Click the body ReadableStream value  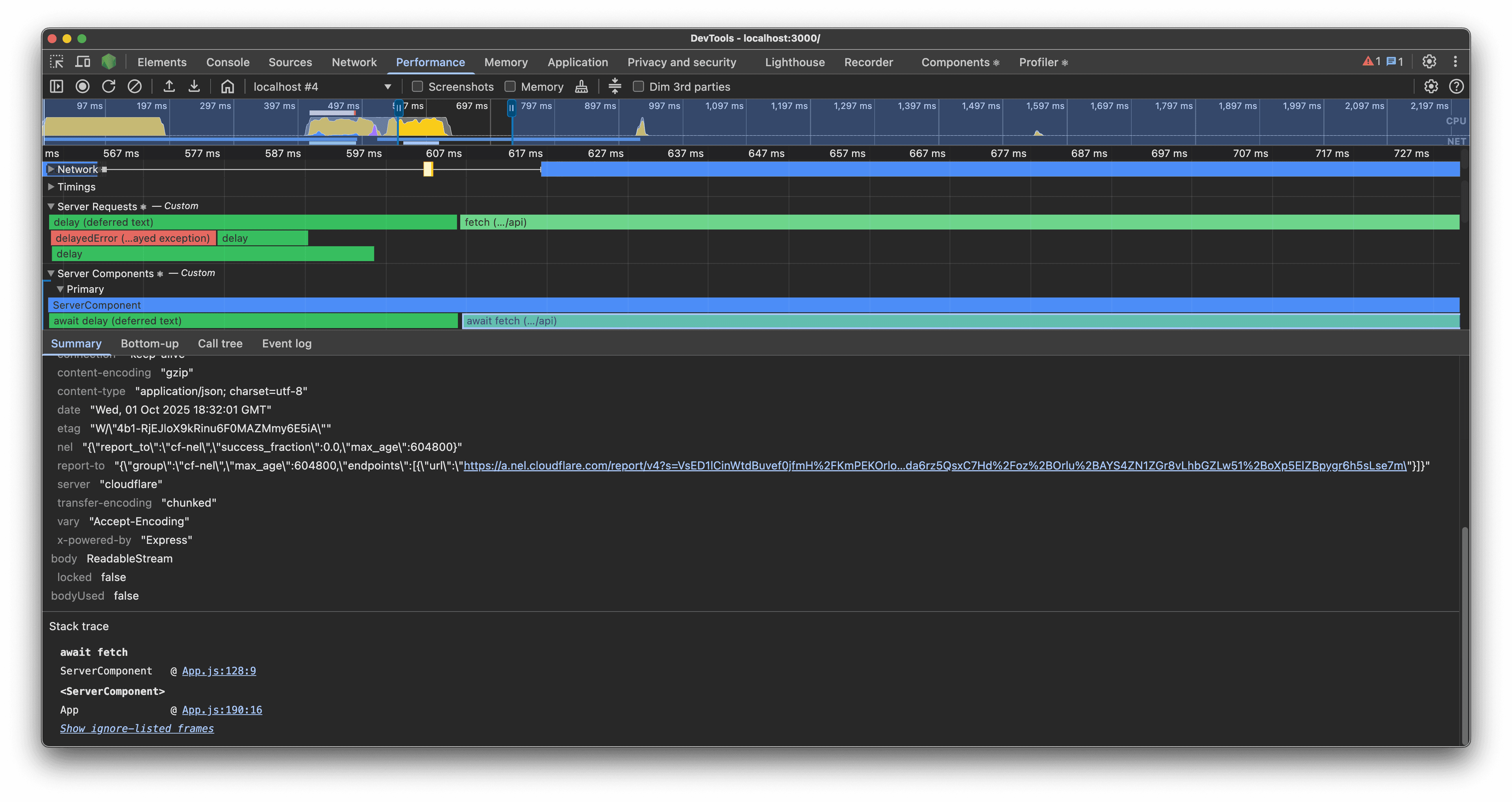[130, 558]
